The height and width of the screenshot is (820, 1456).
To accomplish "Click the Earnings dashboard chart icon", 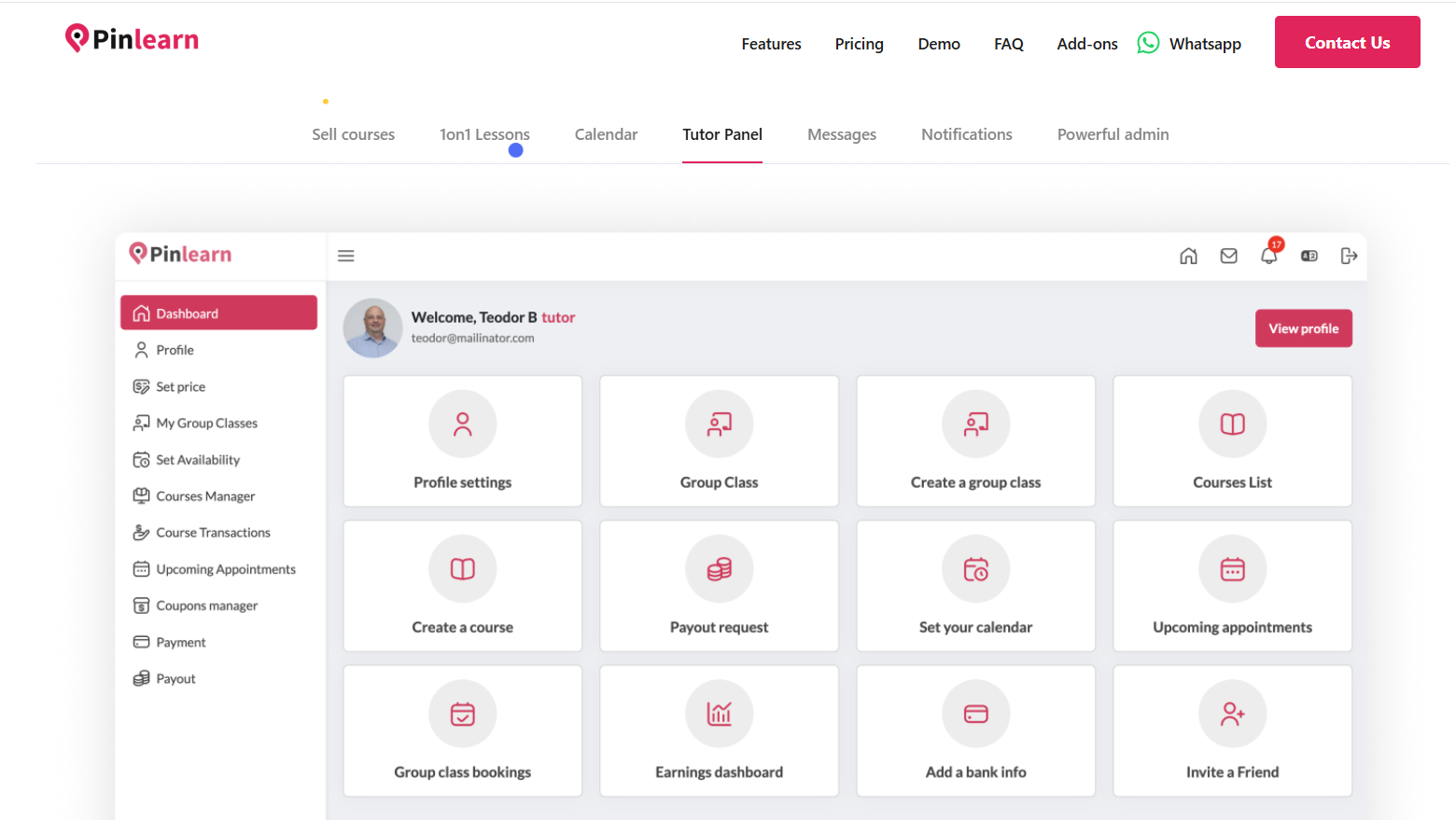I will [720, 714].
